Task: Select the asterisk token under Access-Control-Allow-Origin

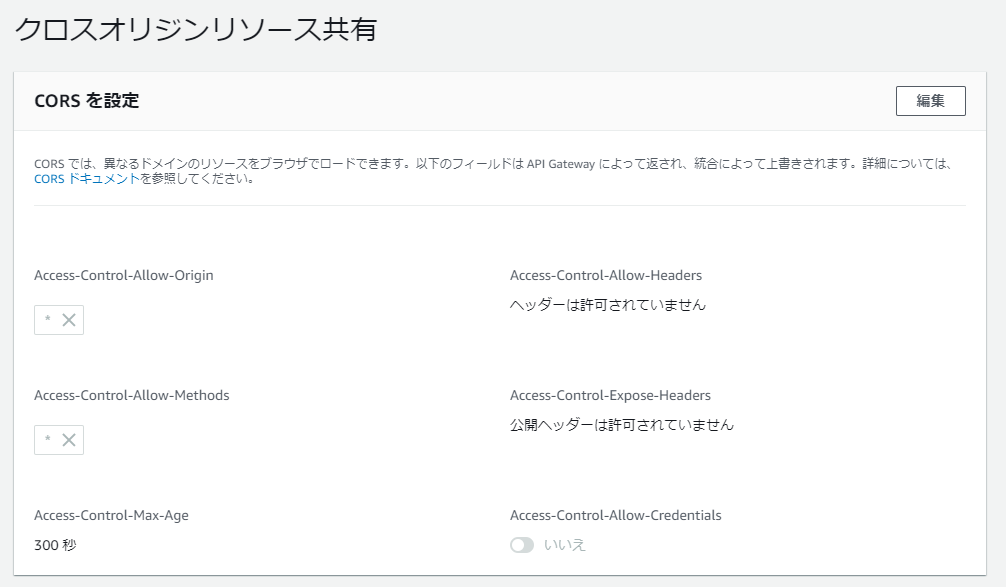Action: pos(47,321)
